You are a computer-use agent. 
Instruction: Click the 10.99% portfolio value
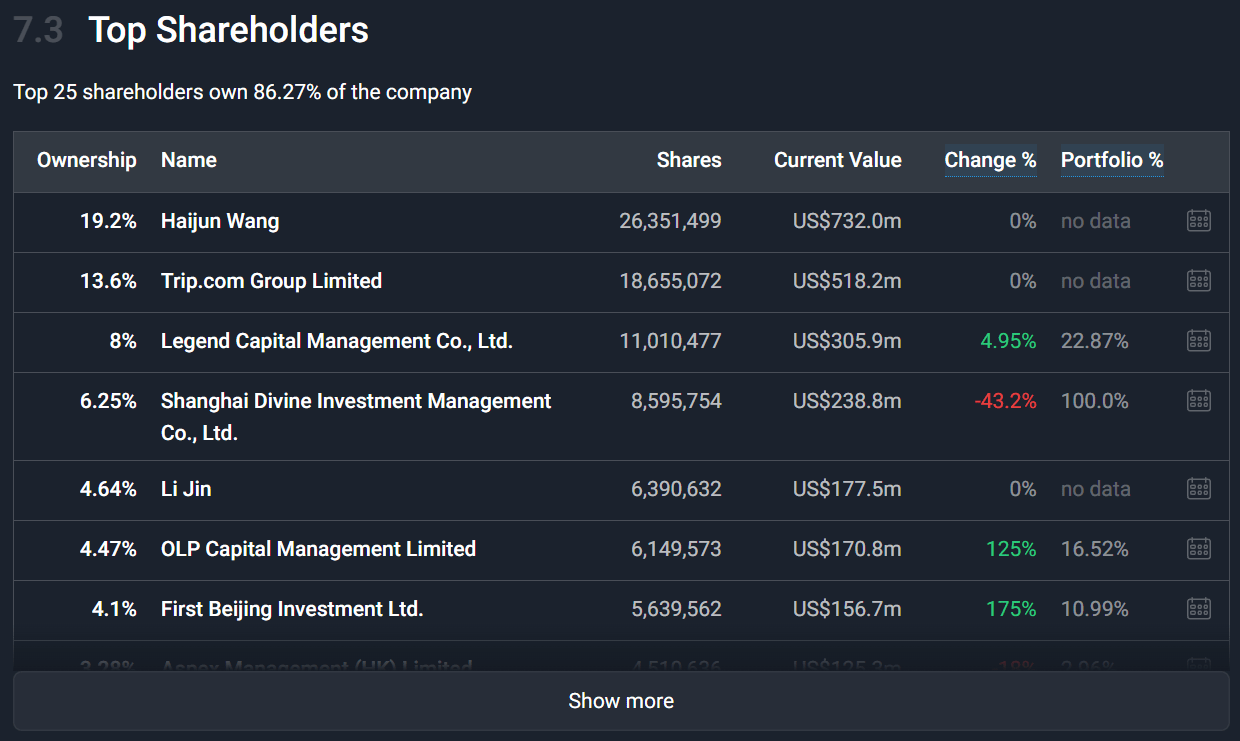1095,609
